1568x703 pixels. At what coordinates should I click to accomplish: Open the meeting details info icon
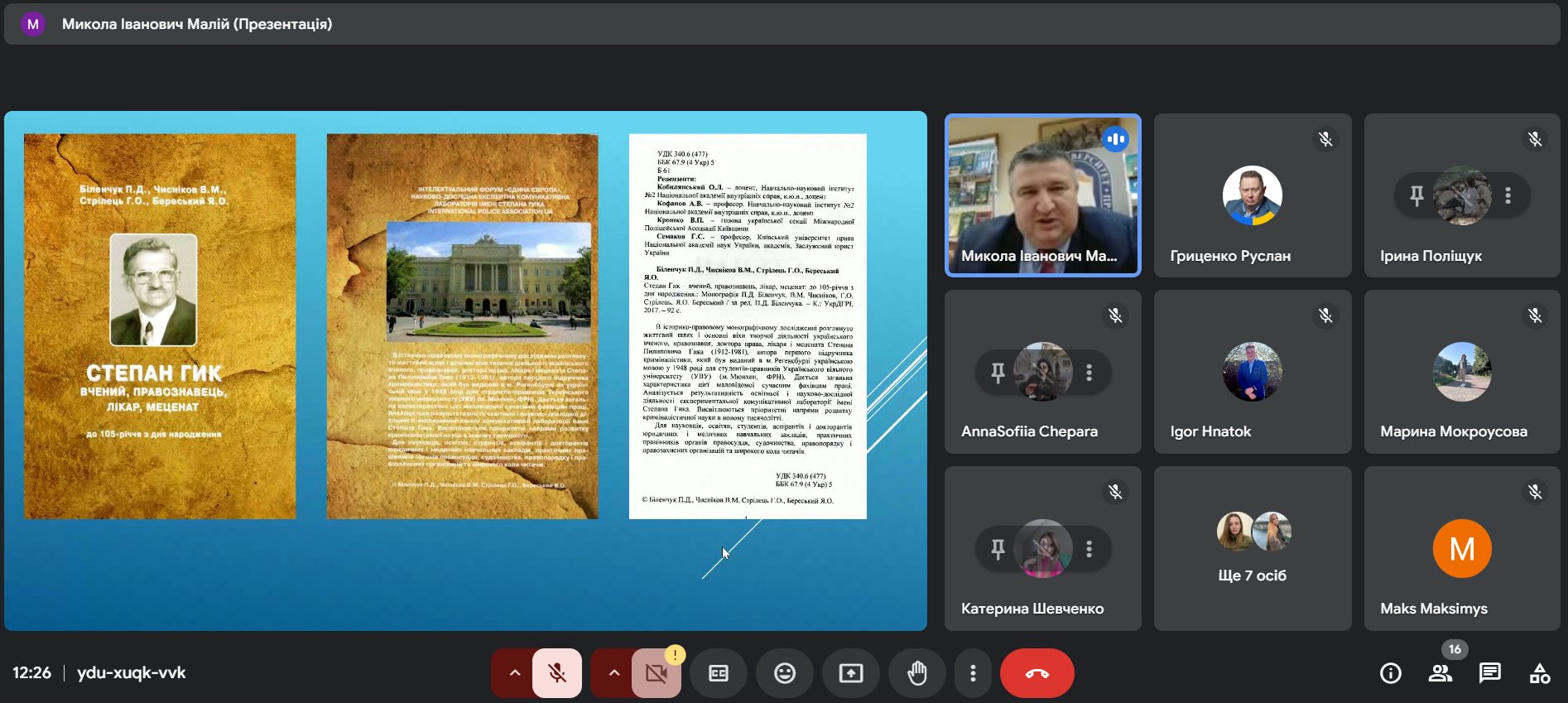pyautogui.click(x=1391, y=673)
